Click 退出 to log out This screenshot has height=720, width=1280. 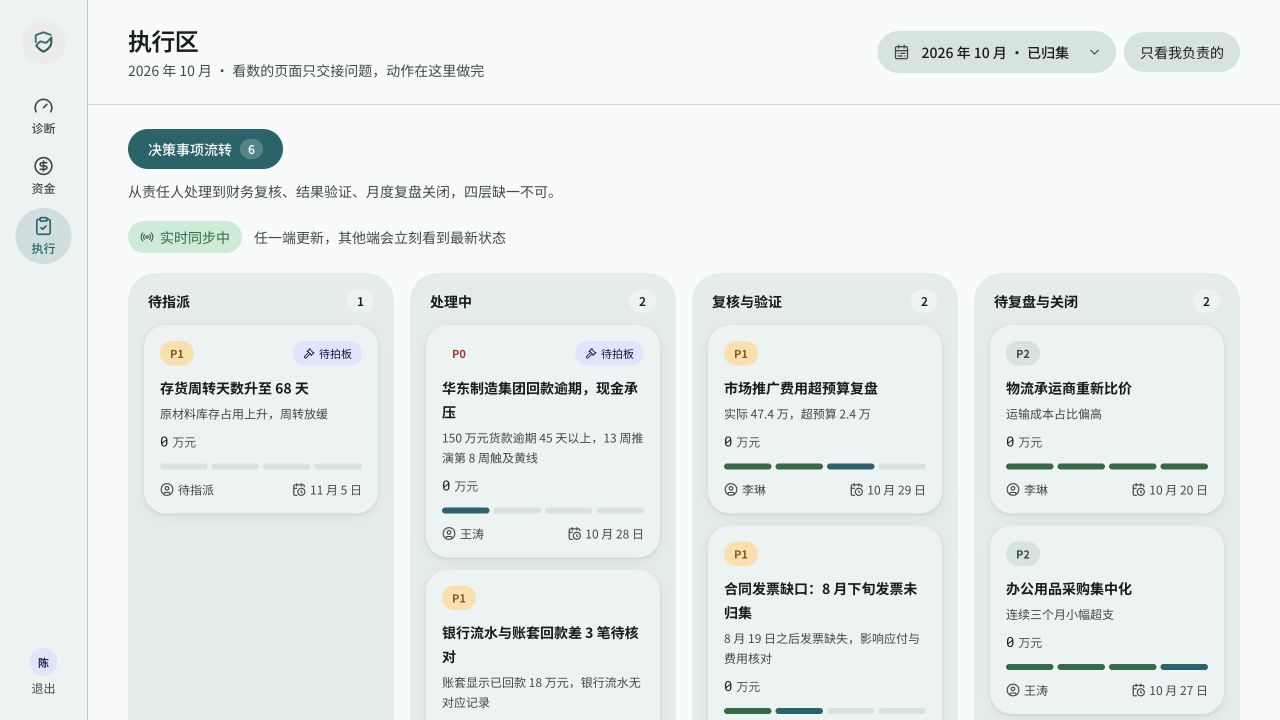(43, 689)
